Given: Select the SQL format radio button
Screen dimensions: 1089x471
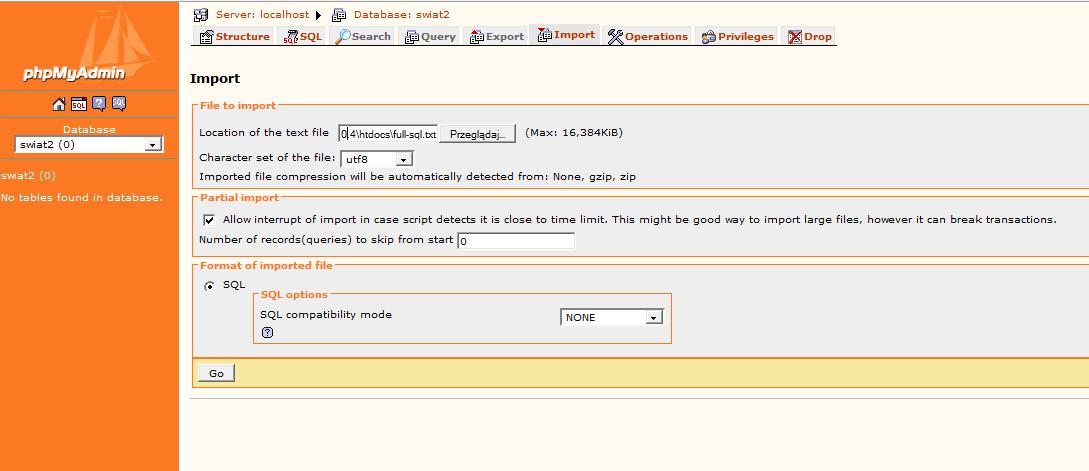Looking at the screenshot, I should point(209,286).
